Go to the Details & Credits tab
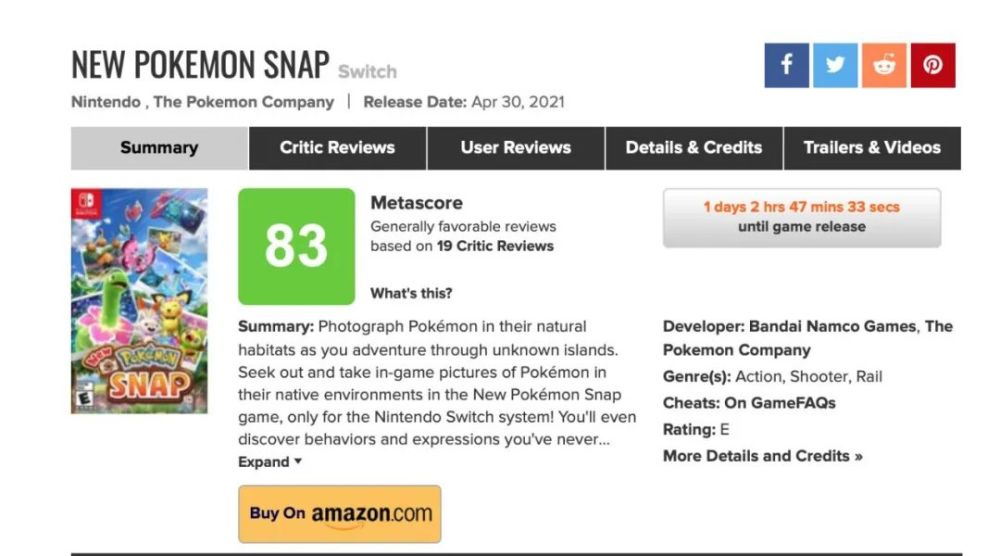The height and width of the screenshot is (556, 1000). (x=694, y=148)
